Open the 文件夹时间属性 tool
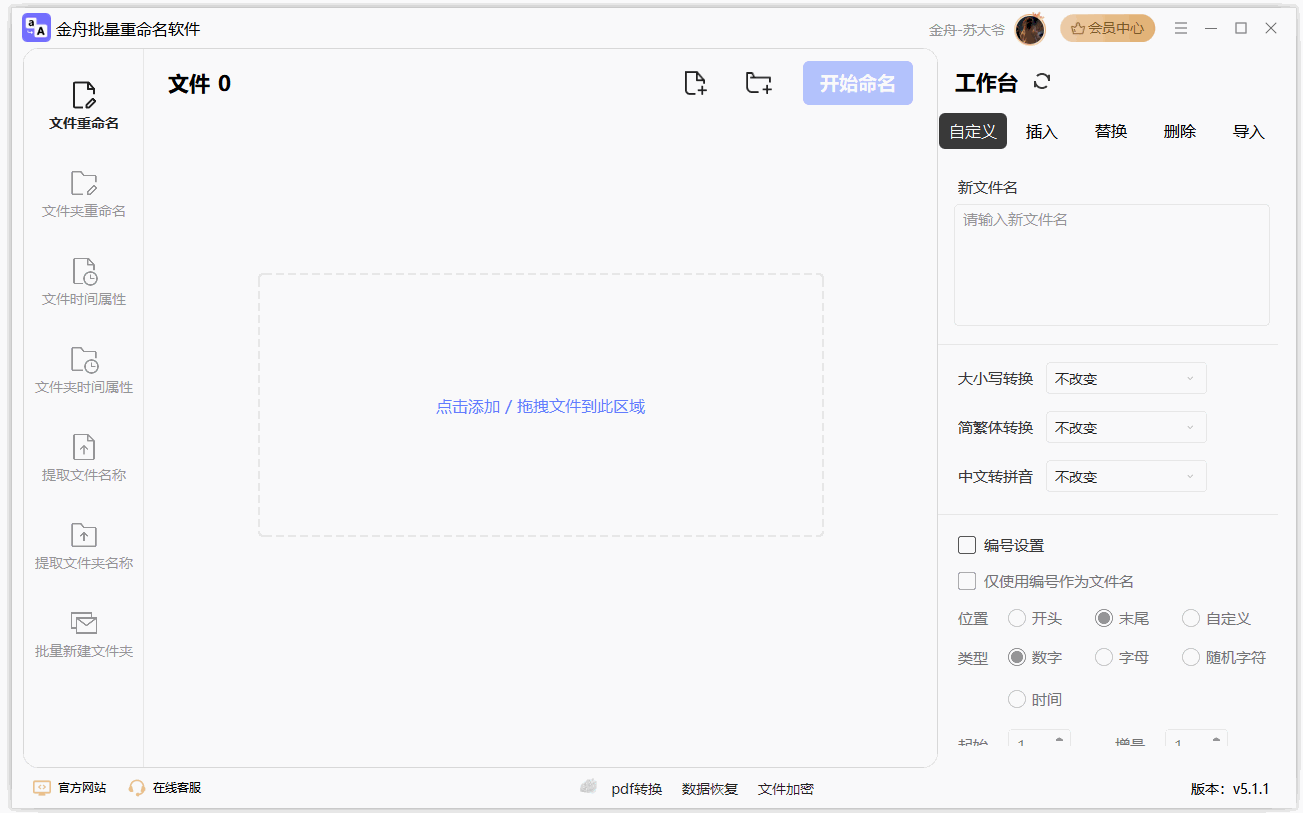This screenshot has height=813, width=1303. click(83, 369)
